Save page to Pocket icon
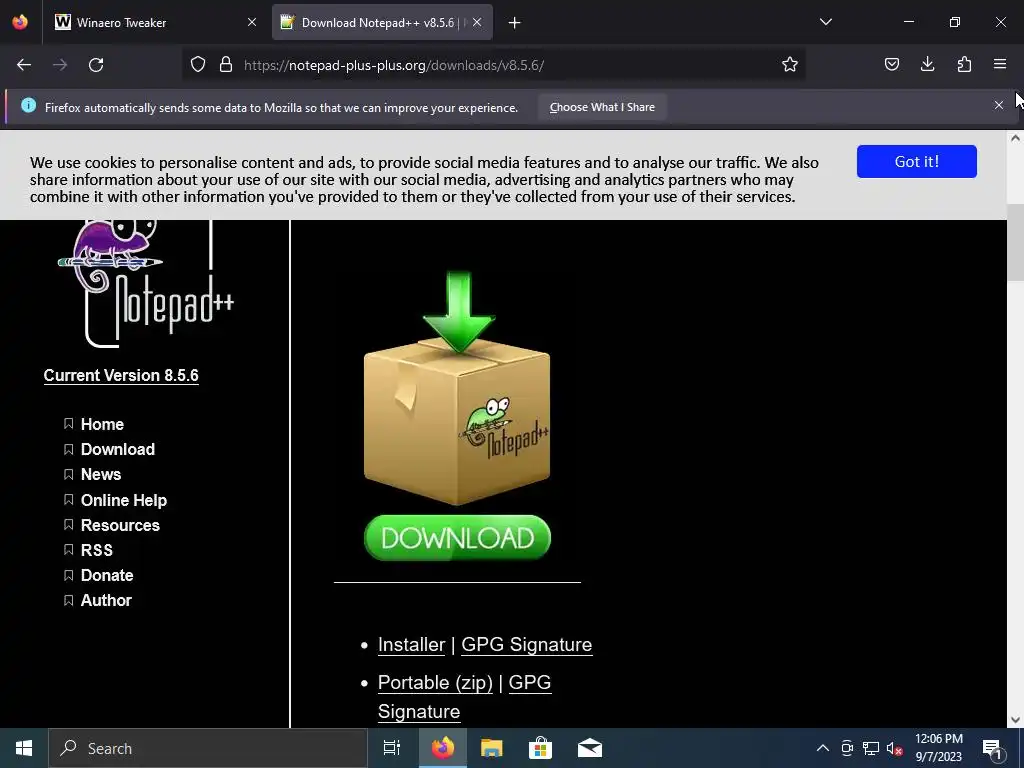The width and height of the screenshot is (1024, 768). point(891,65)
